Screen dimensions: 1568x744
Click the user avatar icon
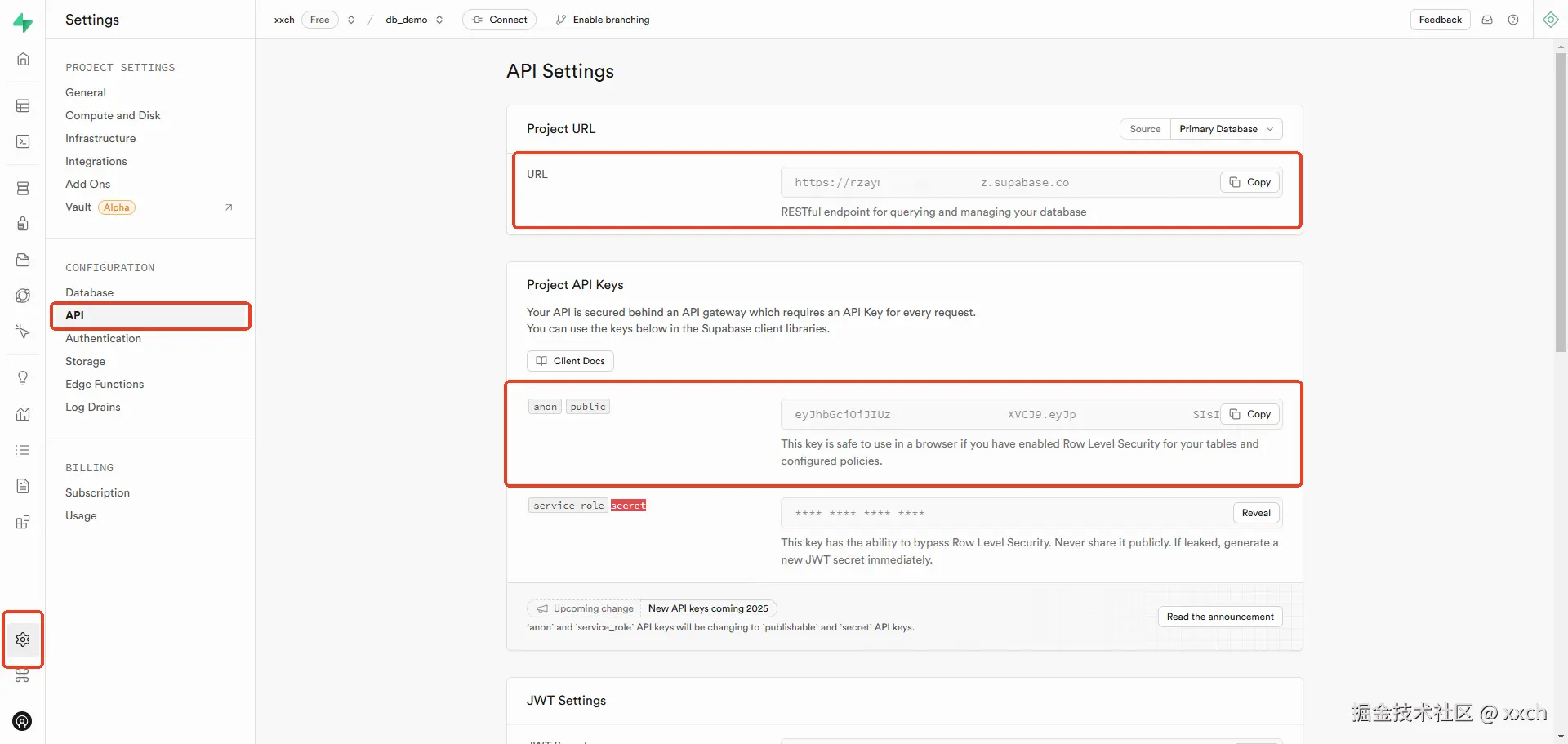(23, 721)
